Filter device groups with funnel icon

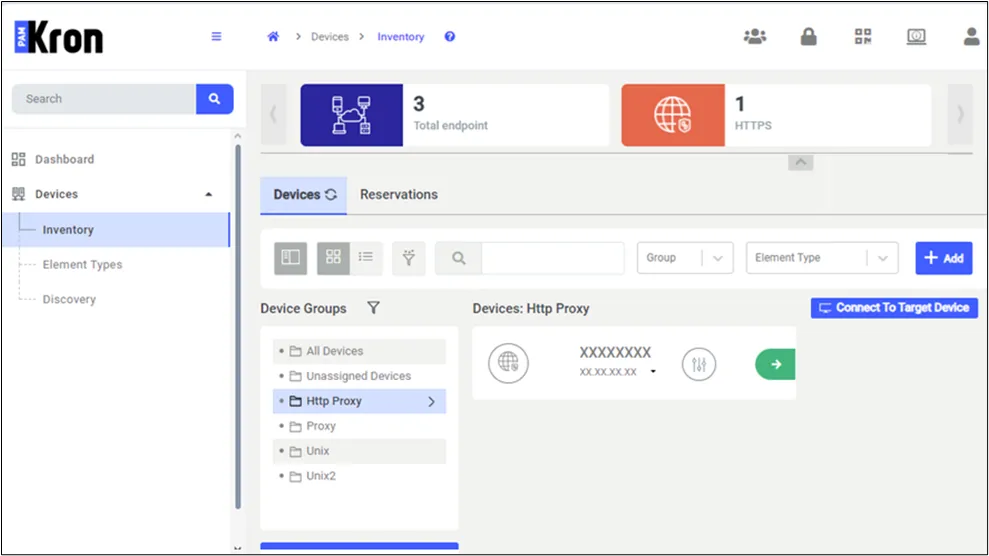(373, 308)
